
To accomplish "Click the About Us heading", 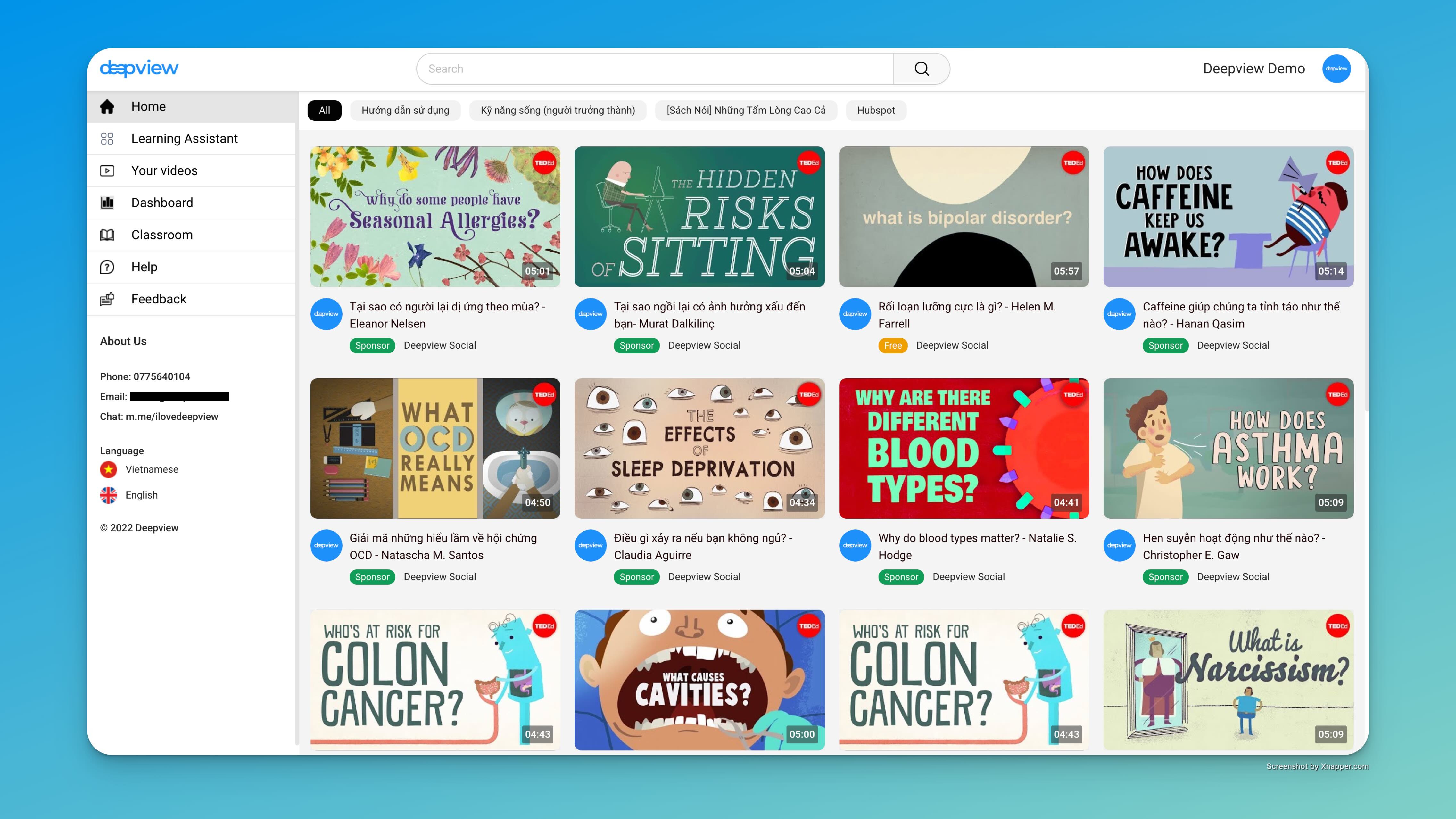I will pos(123,341).
